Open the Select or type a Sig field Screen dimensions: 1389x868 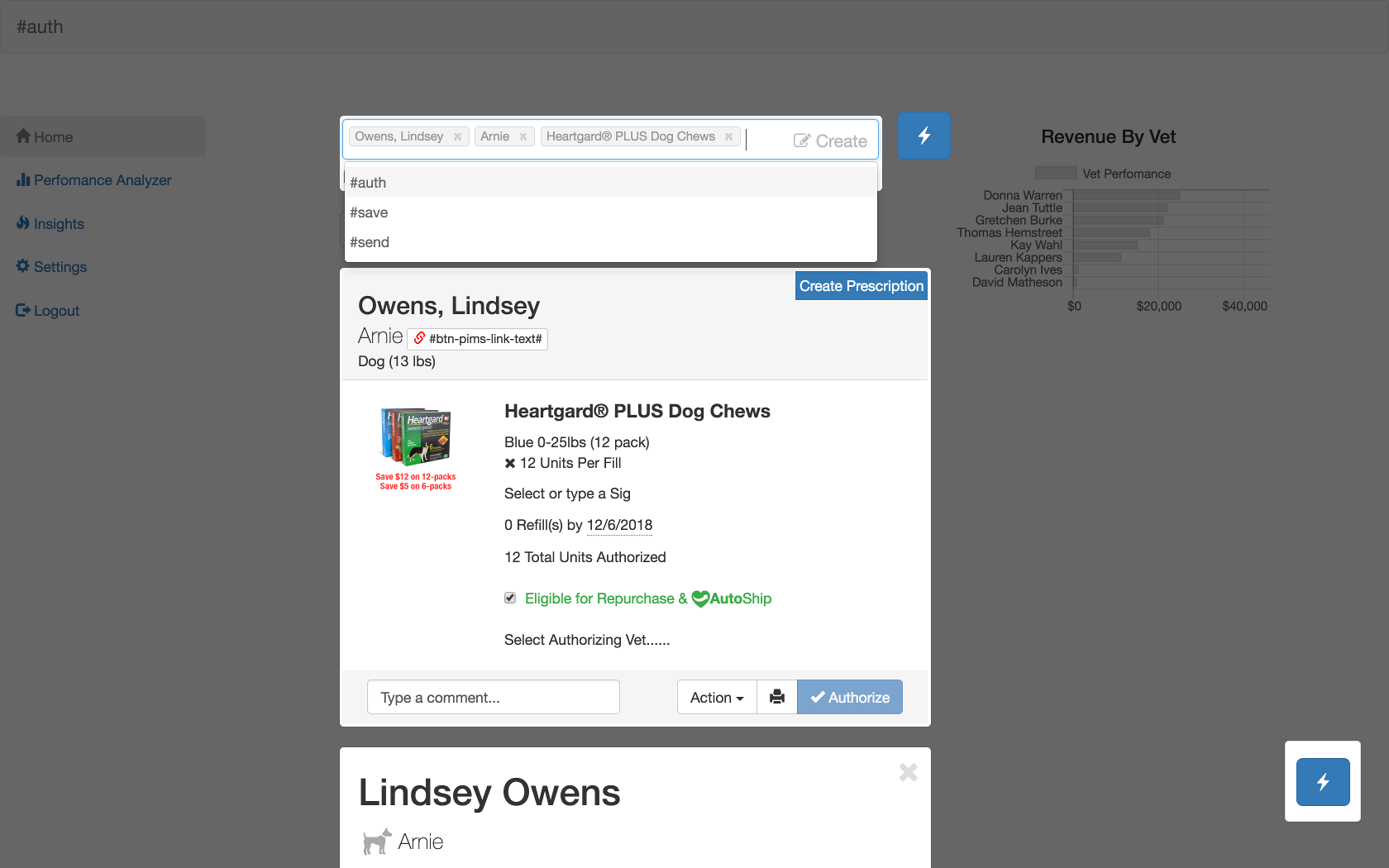point(567,494)
